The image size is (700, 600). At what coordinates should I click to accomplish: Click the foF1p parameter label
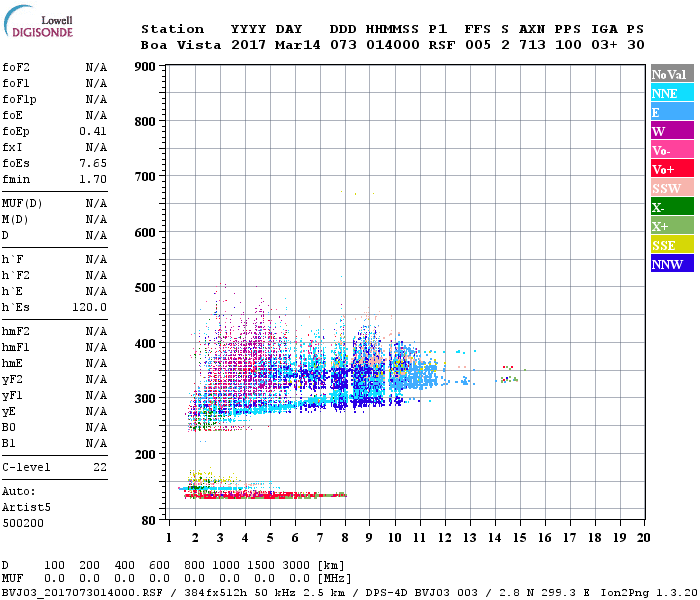[19, 100]
